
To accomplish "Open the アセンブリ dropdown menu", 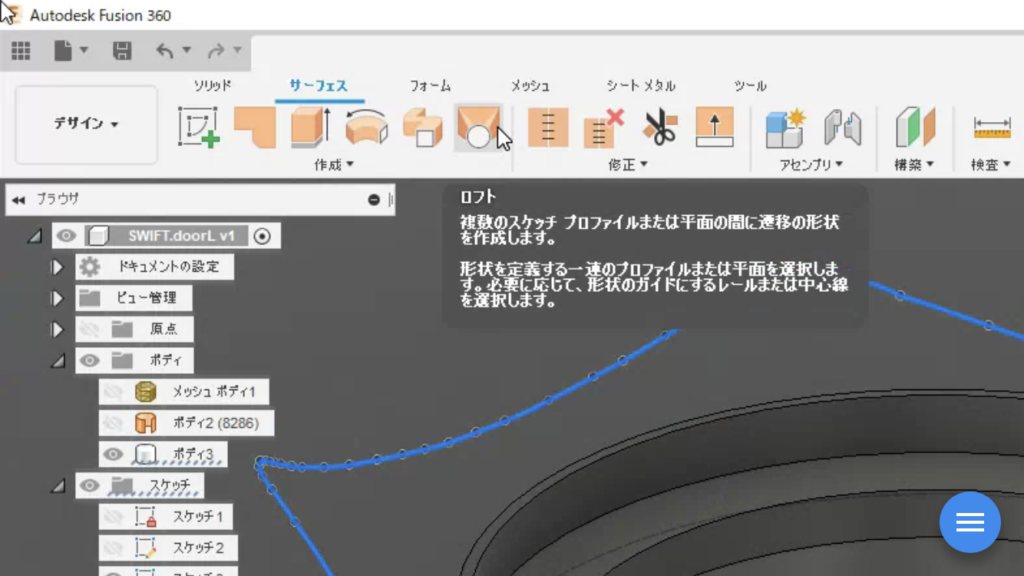I will click(x=811, y=165).
